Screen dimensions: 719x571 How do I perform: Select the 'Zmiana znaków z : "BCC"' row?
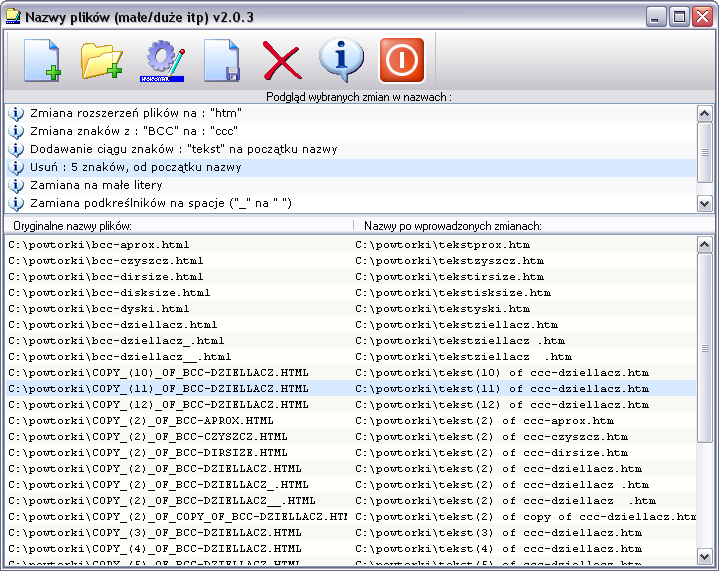(132, 131)
